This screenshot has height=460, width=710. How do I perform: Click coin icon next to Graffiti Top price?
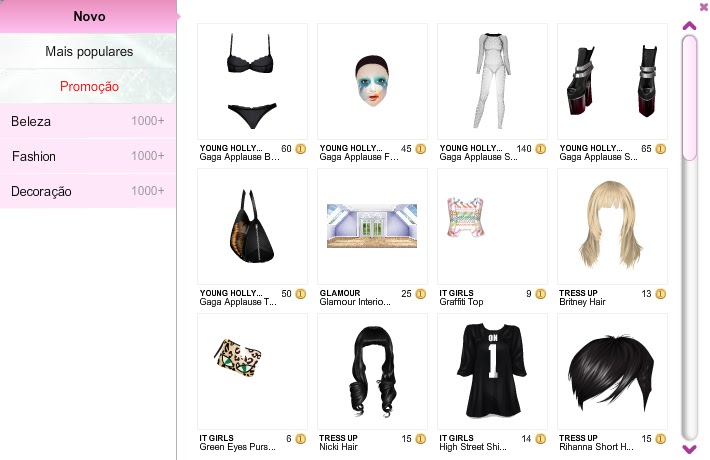pos(541,294)
